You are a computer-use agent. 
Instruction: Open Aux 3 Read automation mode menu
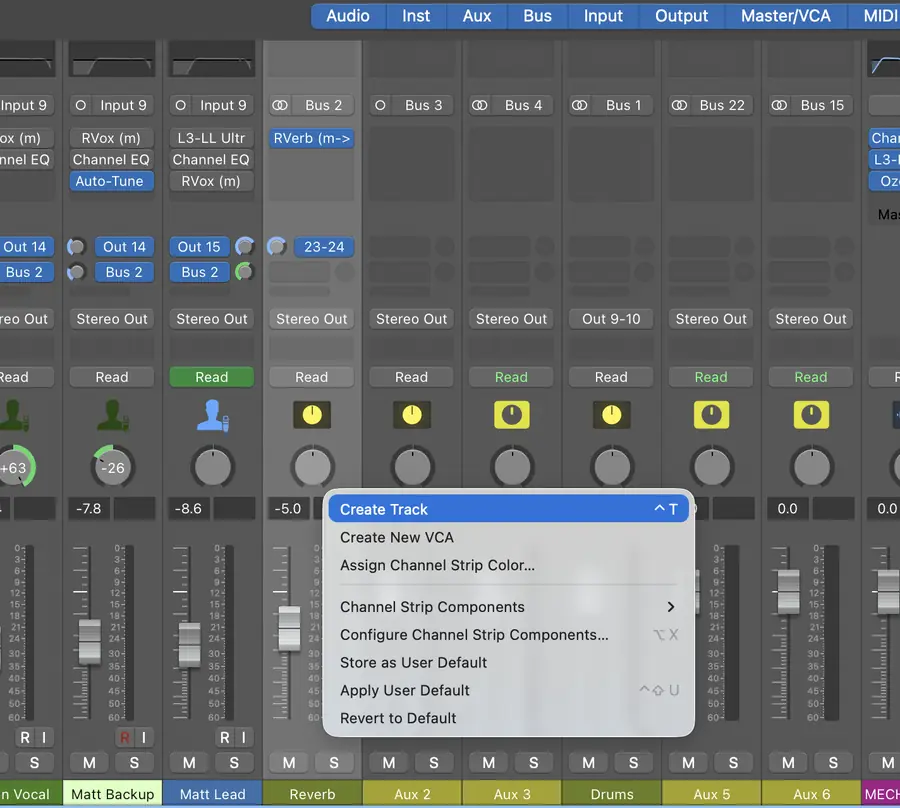point(511,377)
